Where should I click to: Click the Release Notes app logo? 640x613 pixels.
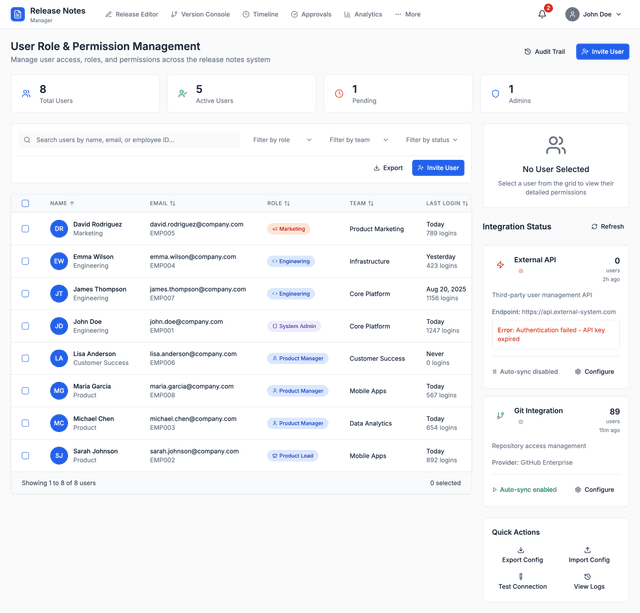[x=17, y=15]
